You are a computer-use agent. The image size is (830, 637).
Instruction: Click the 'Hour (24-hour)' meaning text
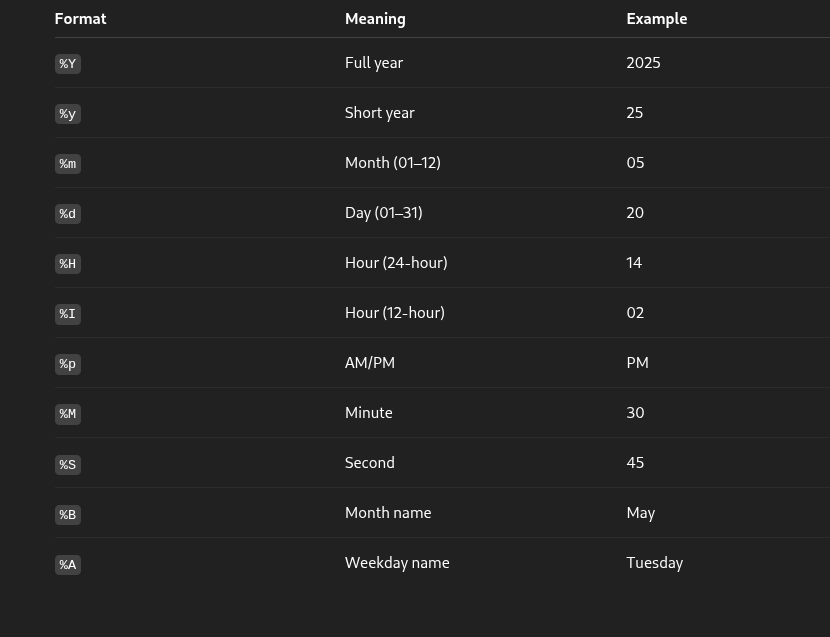click(396, 263)
